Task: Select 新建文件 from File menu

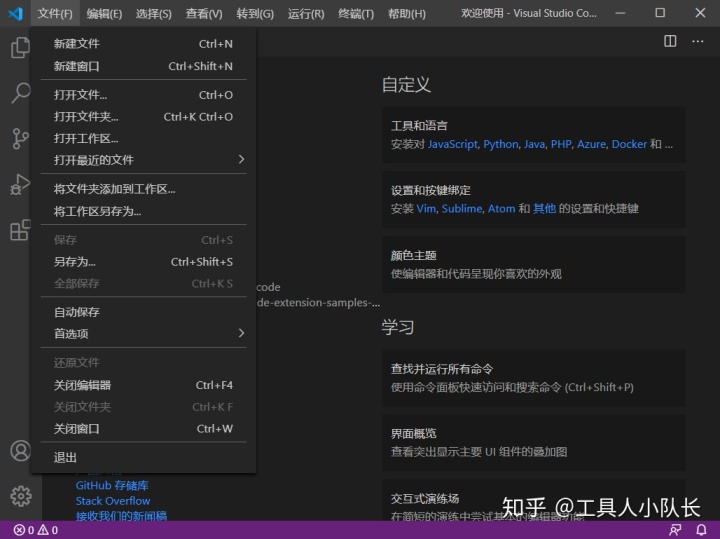Action: point(143,44)
